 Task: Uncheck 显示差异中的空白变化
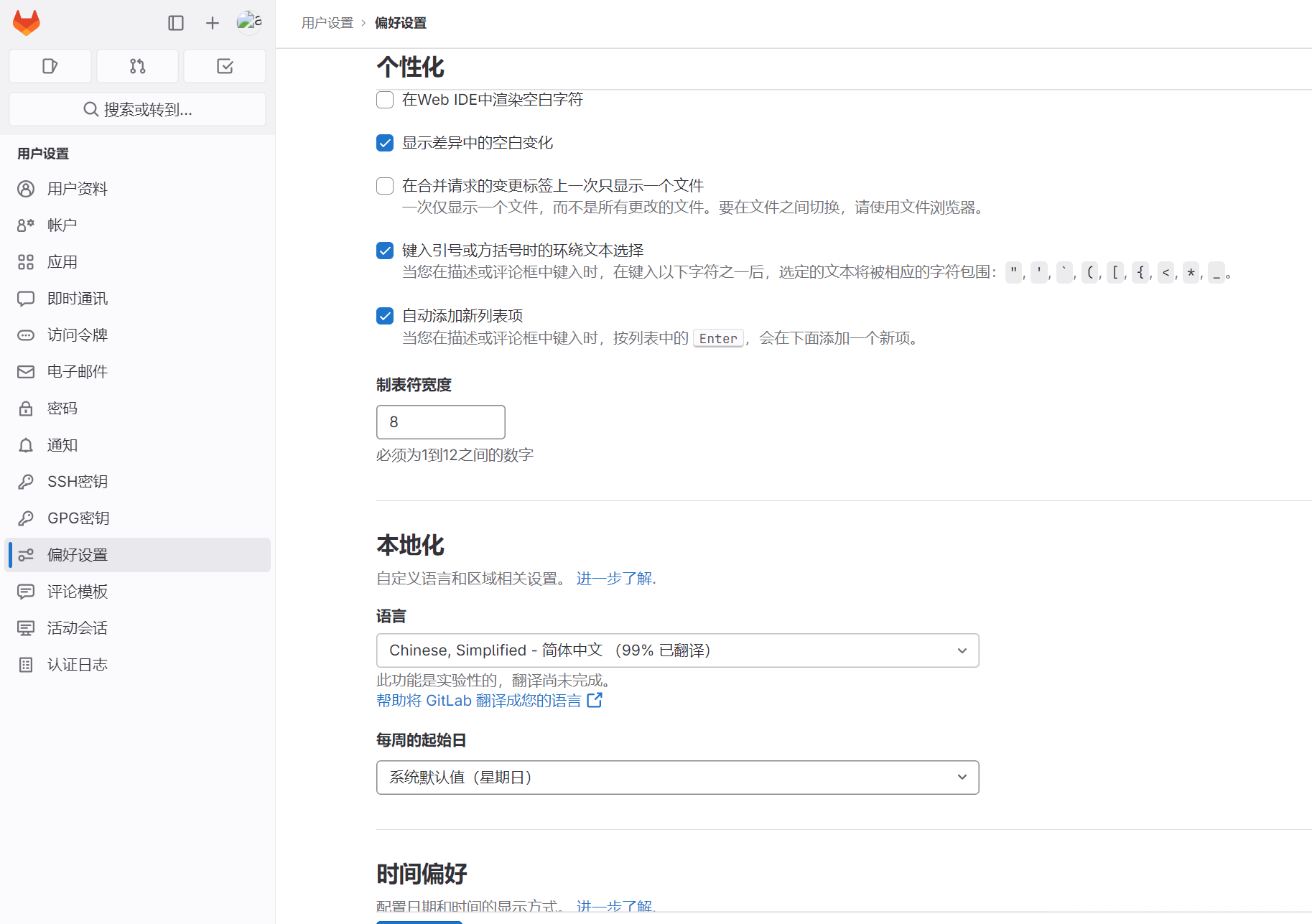point(385,143)
